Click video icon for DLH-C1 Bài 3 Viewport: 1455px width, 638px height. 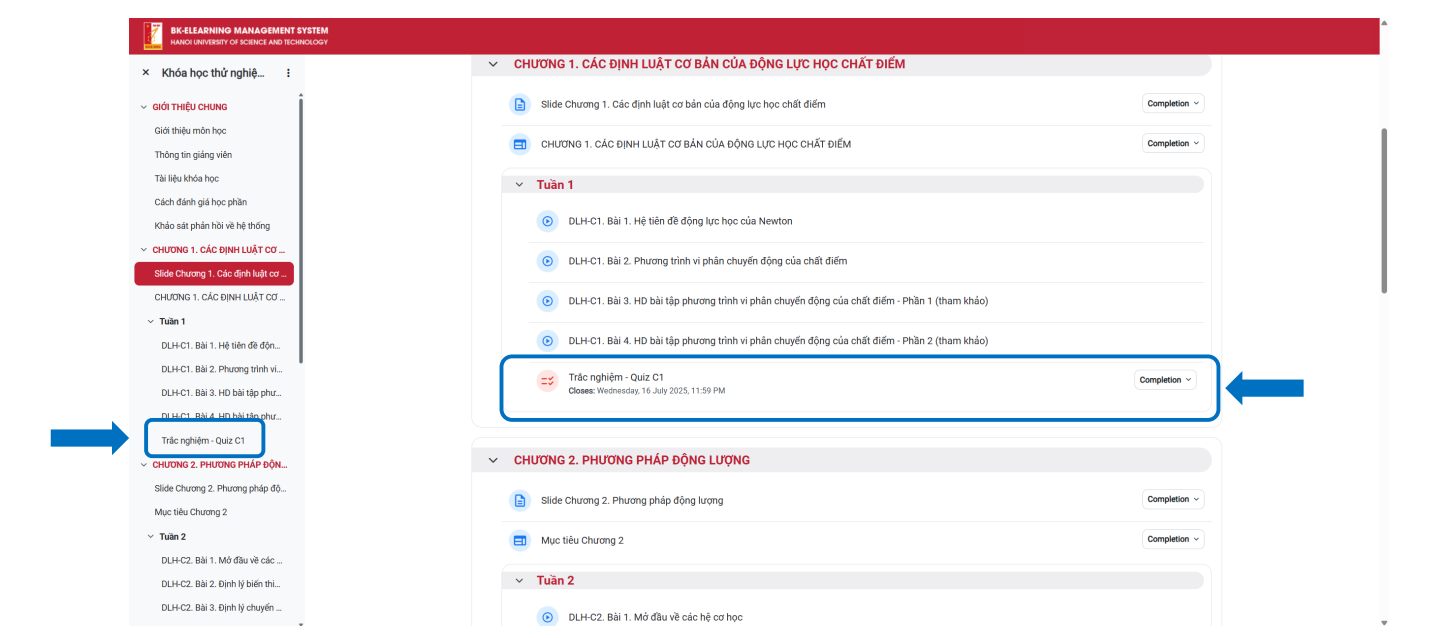(547, 301)
